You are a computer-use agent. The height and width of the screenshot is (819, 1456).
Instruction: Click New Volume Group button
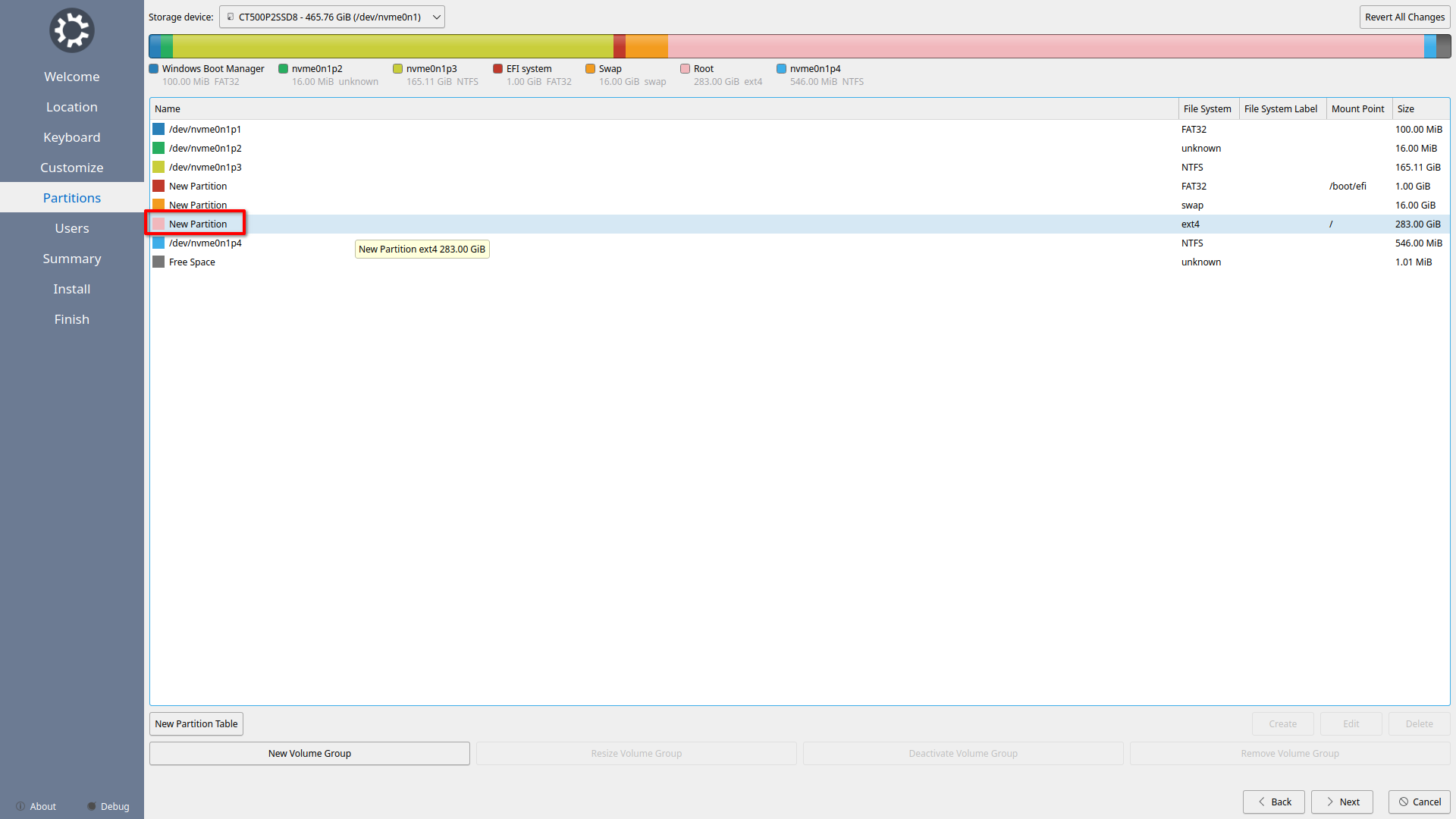coord(309,753)
